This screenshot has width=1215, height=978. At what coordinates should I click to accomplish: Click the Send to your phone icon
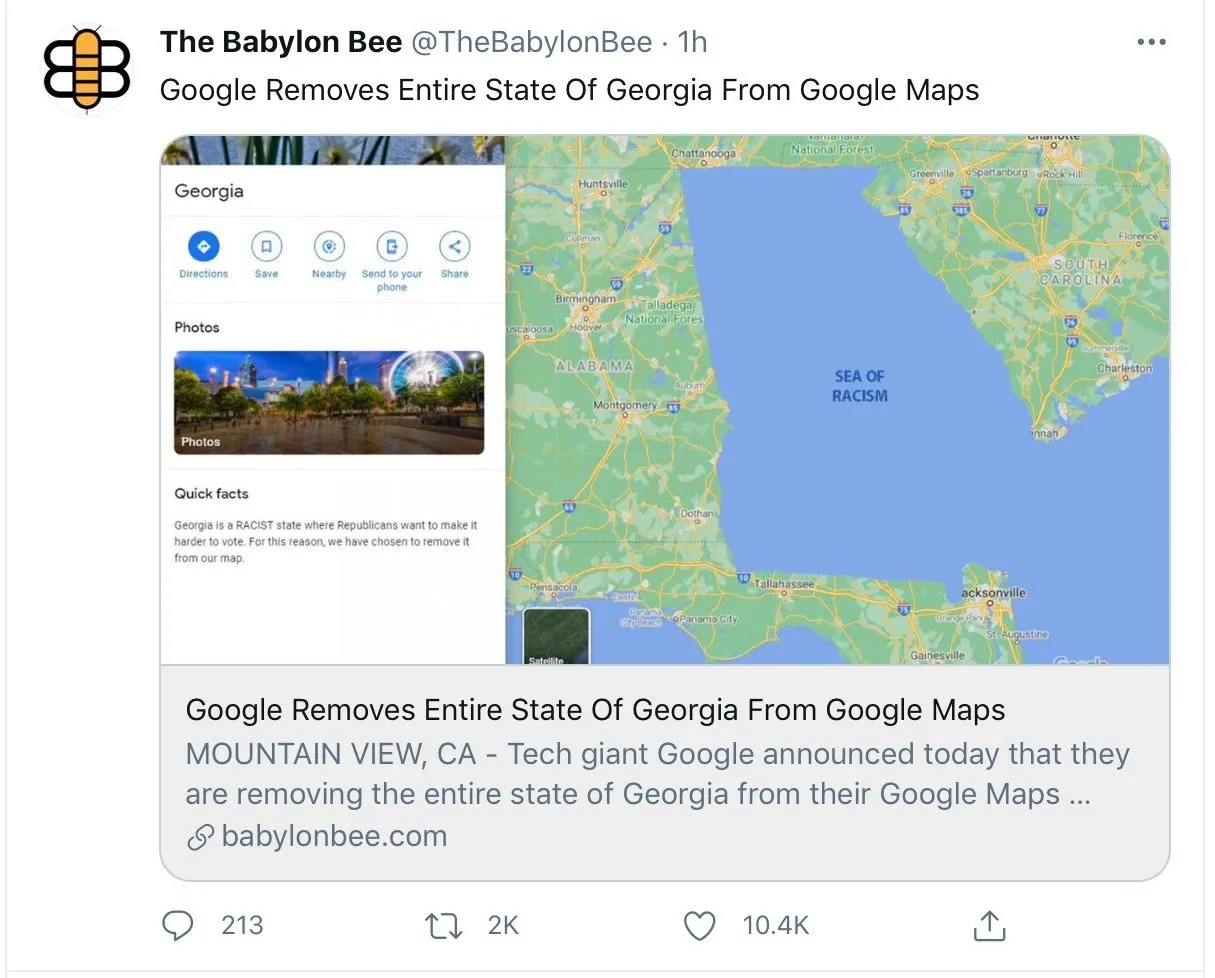(x=392, y=246)
